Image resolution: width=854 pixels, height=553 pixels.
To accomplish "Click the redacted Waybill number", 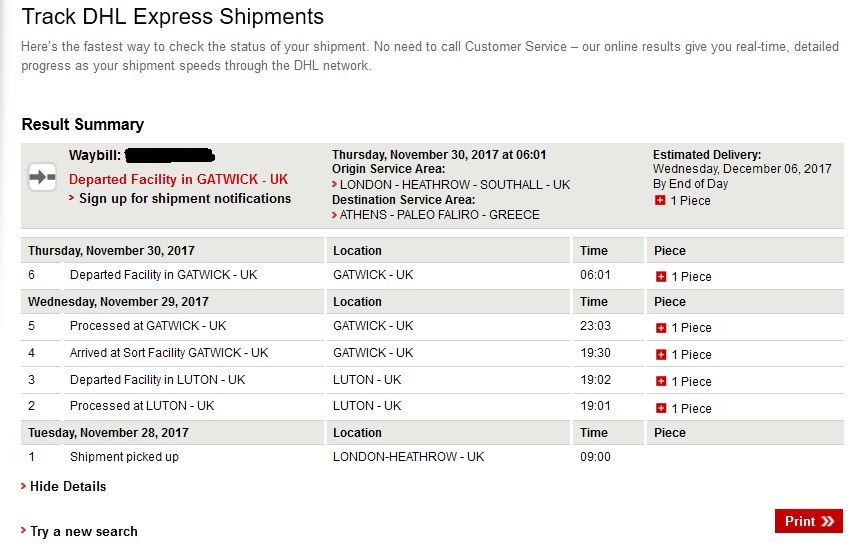I will point(169,156).
